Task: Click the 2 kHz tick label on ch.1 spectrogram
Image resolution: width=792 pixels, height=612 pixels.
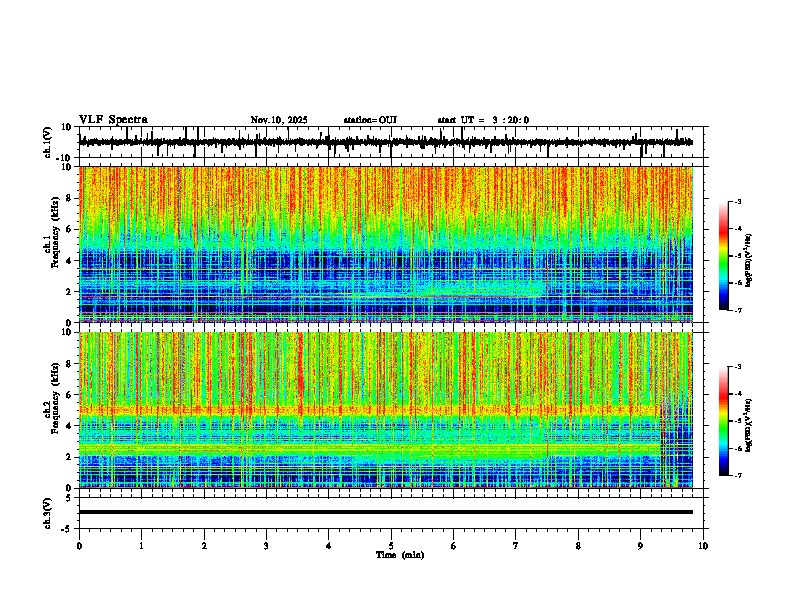Action: coord(69,292)
